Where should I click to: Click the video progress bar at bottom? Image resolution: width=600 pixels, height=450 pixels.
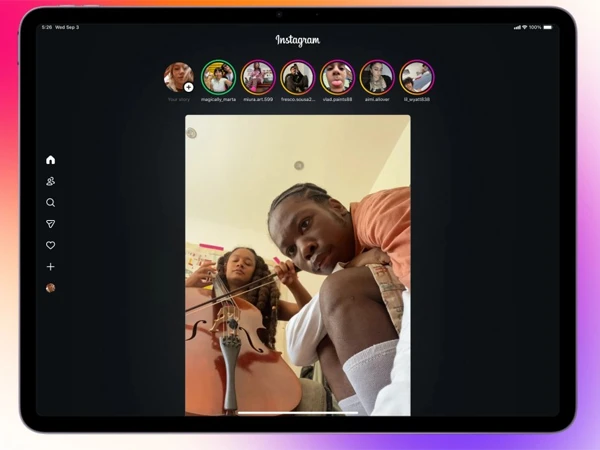pos(298,411)
